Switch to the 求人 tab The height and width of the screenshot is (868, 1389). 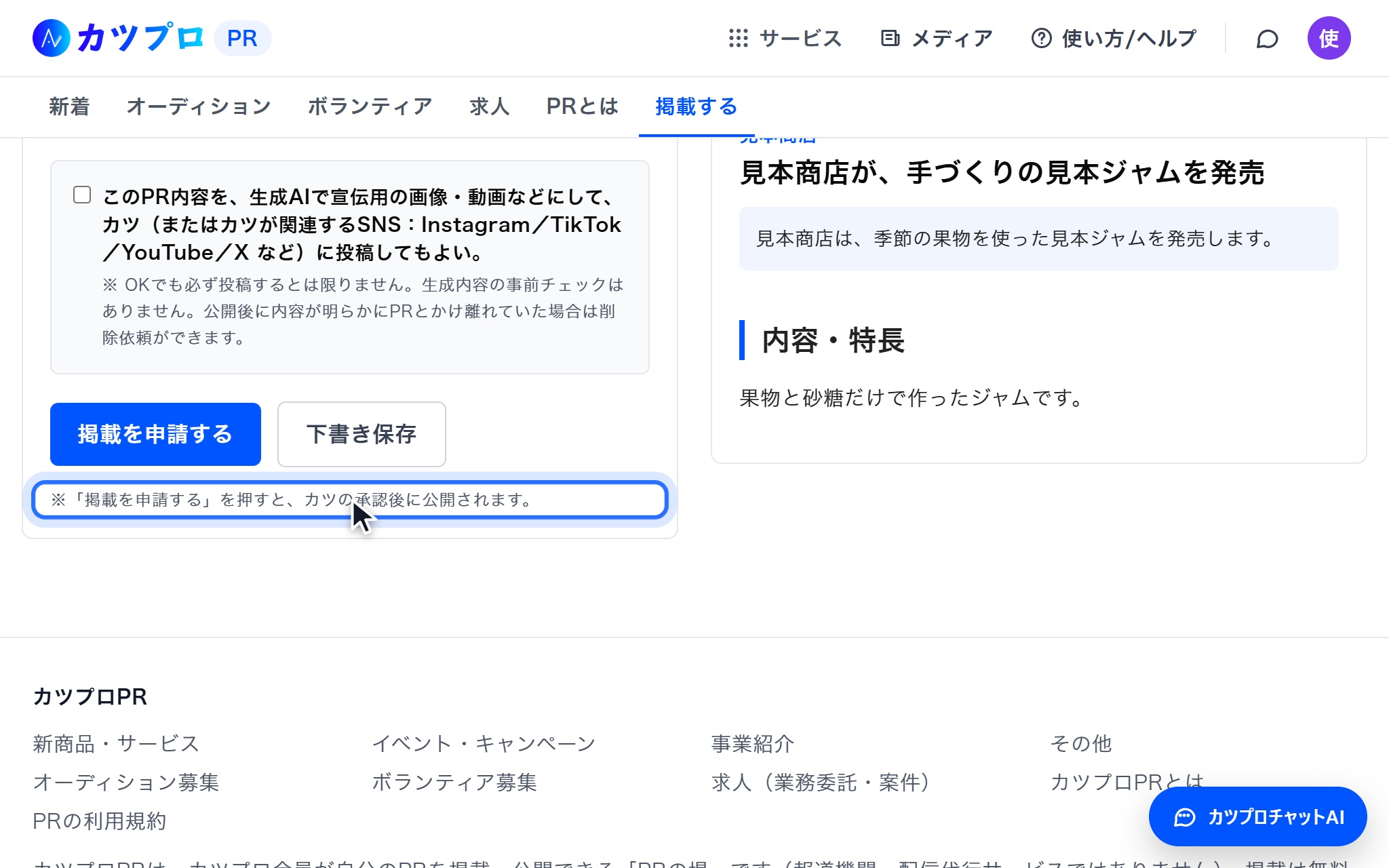[489, 106]
